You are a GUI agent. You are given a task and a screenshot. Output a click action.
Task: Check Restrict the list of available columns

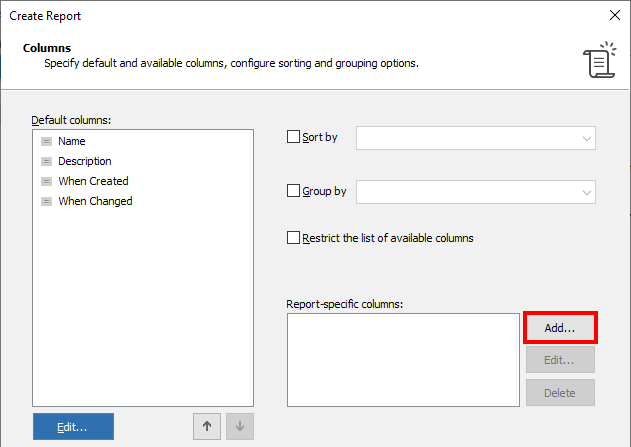[293, 238]
